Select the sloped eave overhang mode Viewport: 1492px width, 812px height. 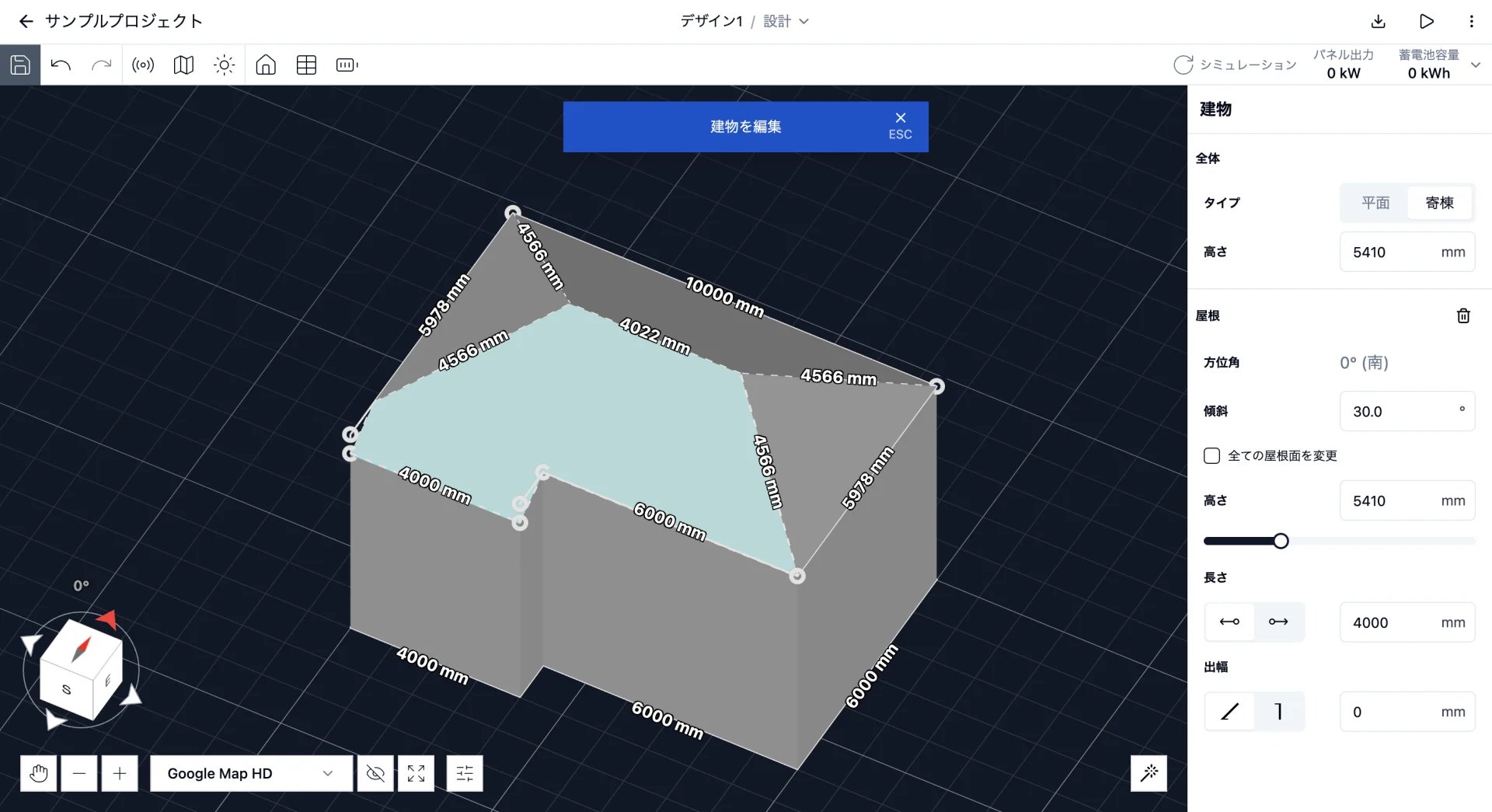1229,711
